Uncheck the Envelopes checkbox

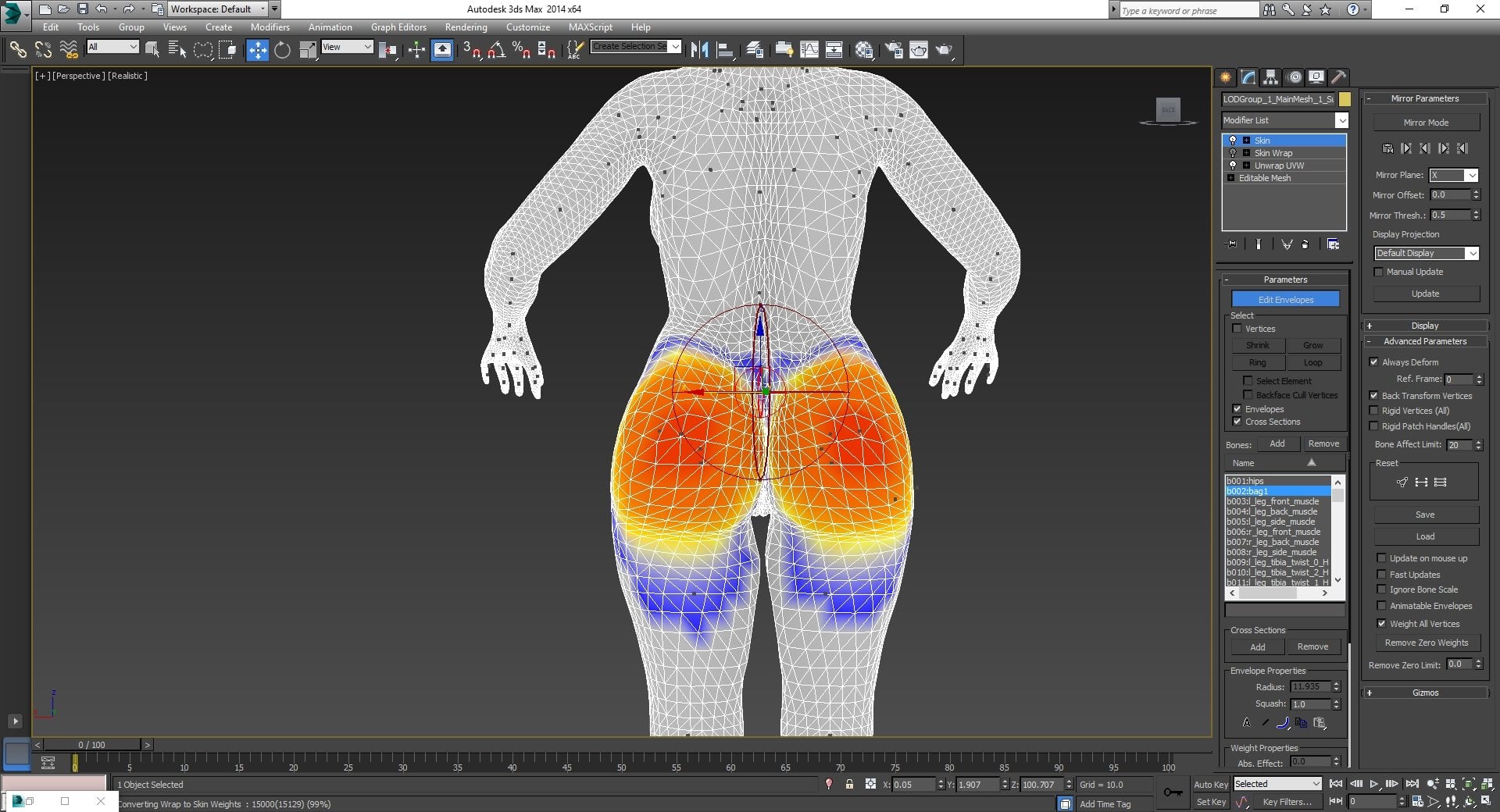pyautogui.click(x=1237, y=409)
